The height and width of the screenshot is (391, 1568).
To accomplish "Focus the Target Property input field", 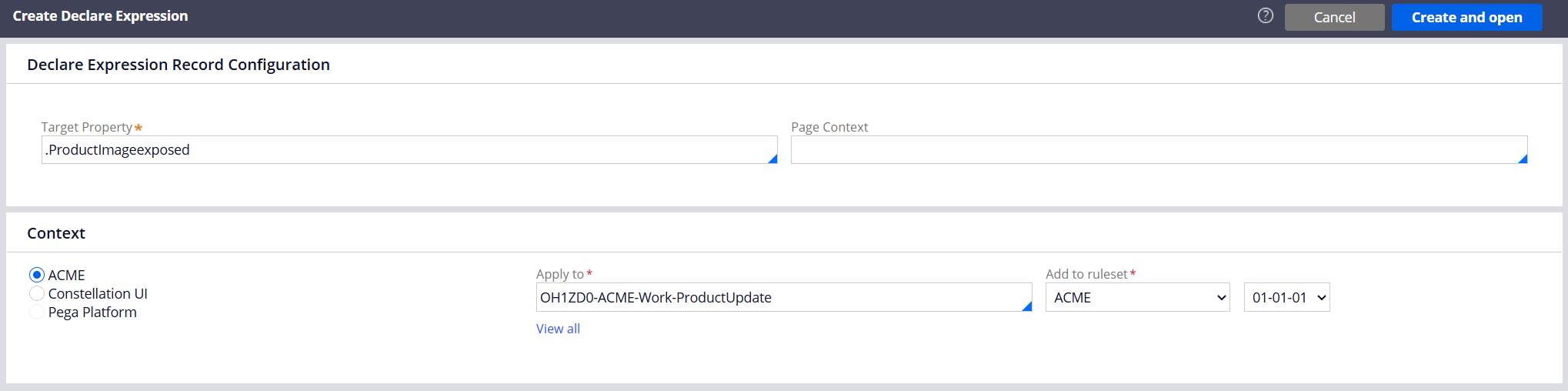I will pyautogui.click(x=409, y=149).
